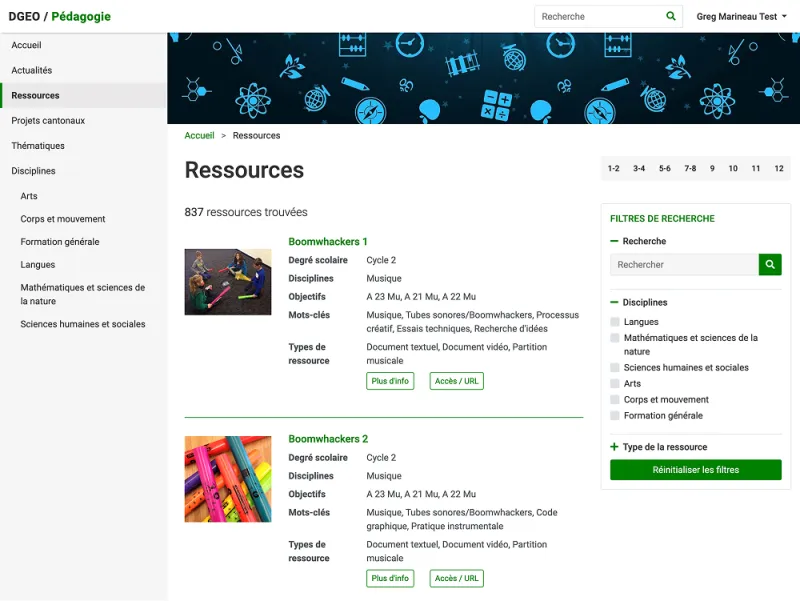Open Actualités in the sidebar

click(32, 70)
